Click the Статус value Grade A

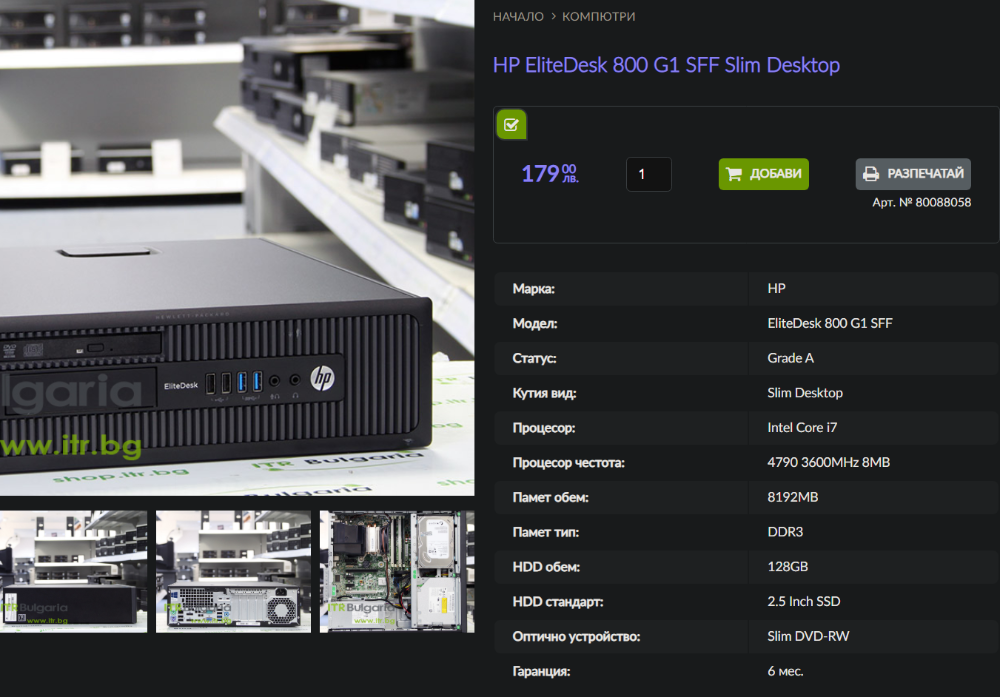point(790,358)
